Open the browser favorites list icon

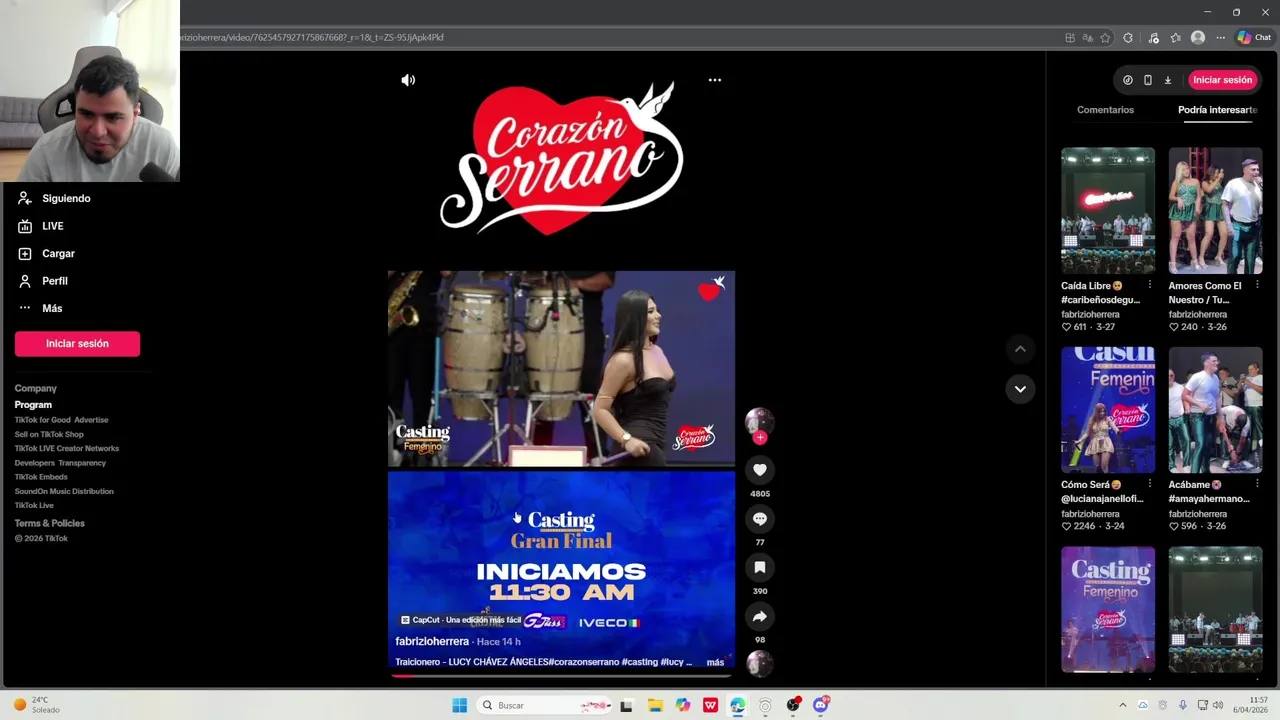coord(1176,38)
